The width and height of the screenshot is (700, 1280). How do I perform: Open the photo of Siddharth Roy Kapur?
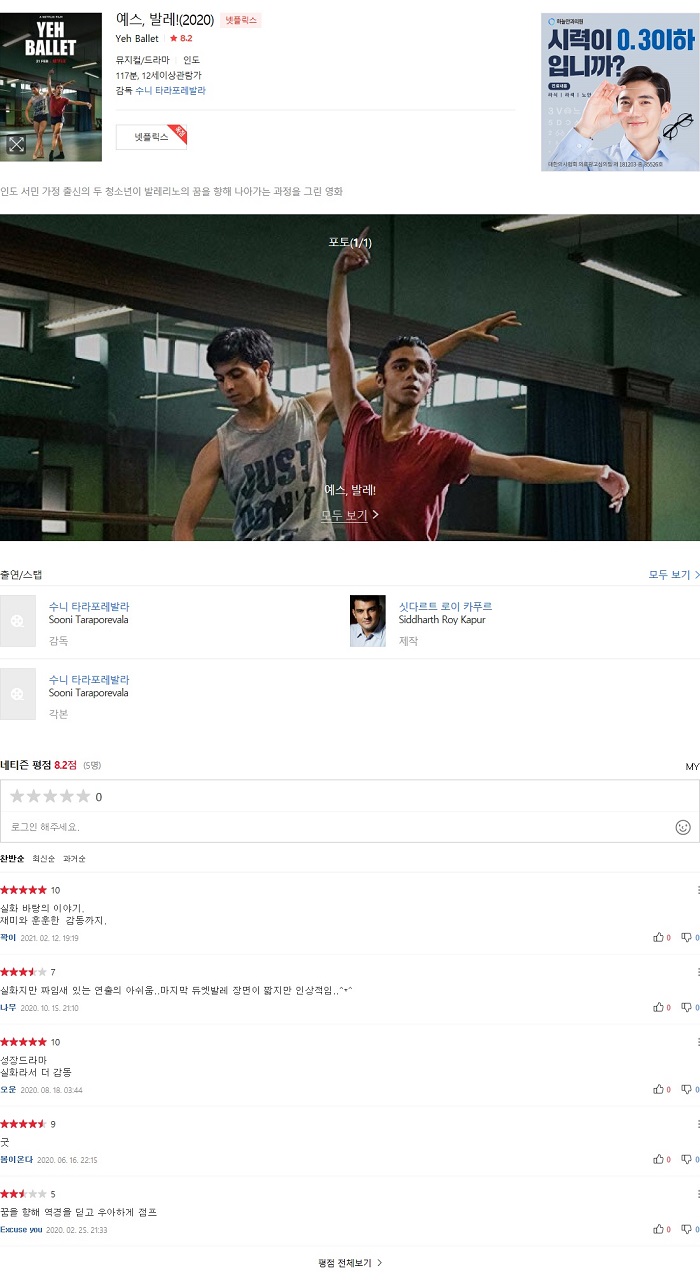coord(367,621)
